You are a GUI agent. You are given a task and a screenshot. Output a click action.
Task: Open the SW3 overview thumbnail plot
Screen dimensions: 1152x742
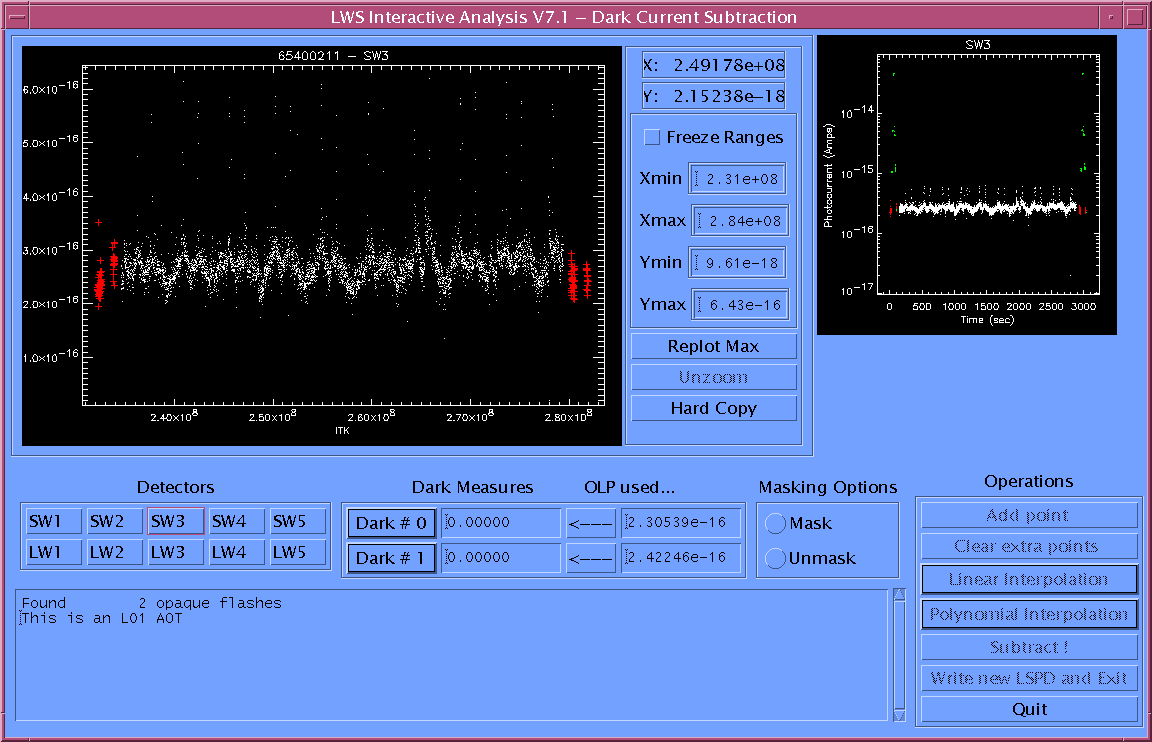pos(966,185)
